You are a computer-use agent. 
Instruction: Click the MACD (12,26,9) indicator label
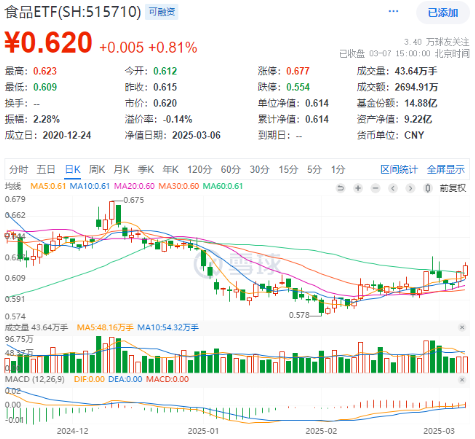click(35, 379)
